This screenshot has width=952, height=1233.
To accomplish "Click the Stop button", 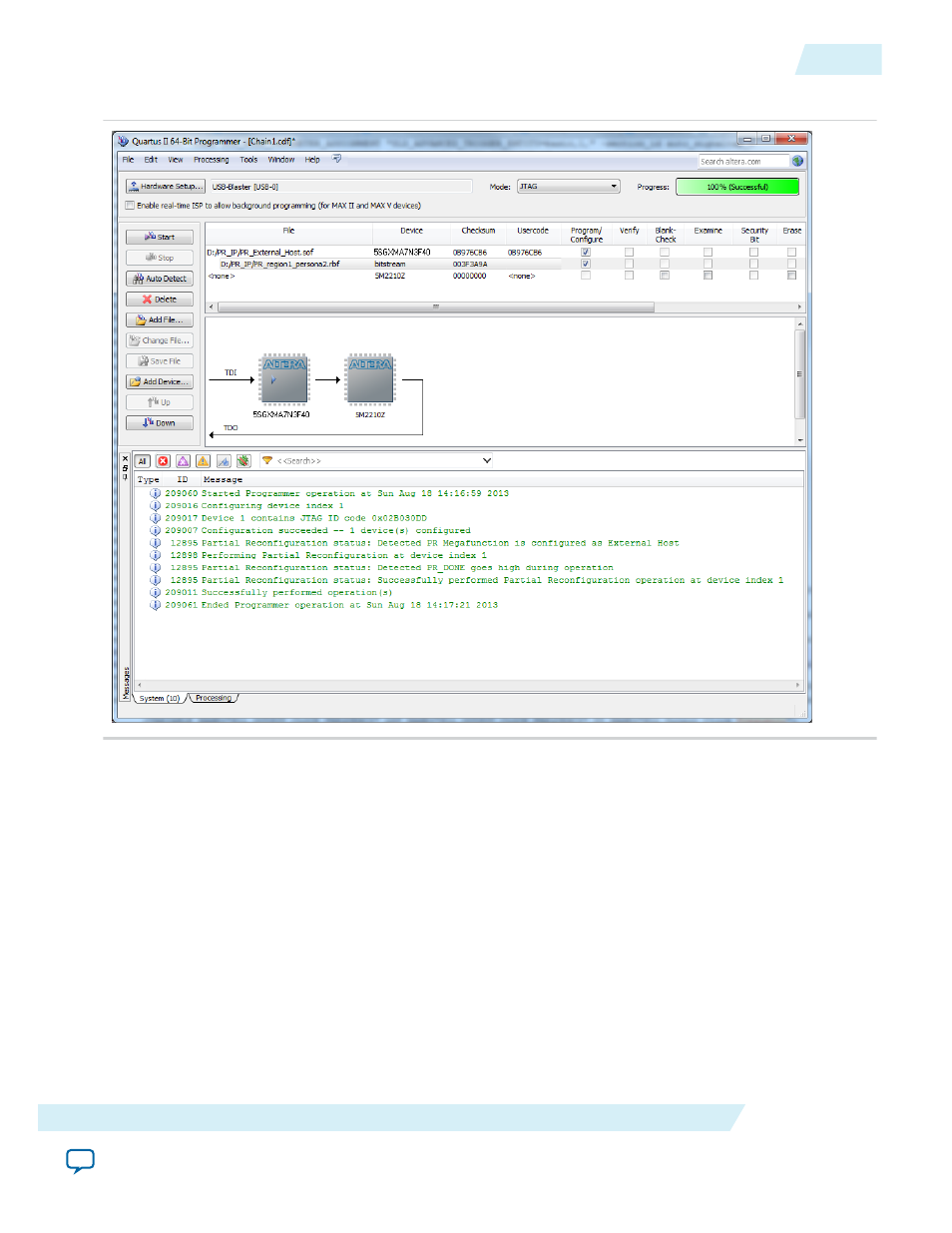I will click(160, 258).
